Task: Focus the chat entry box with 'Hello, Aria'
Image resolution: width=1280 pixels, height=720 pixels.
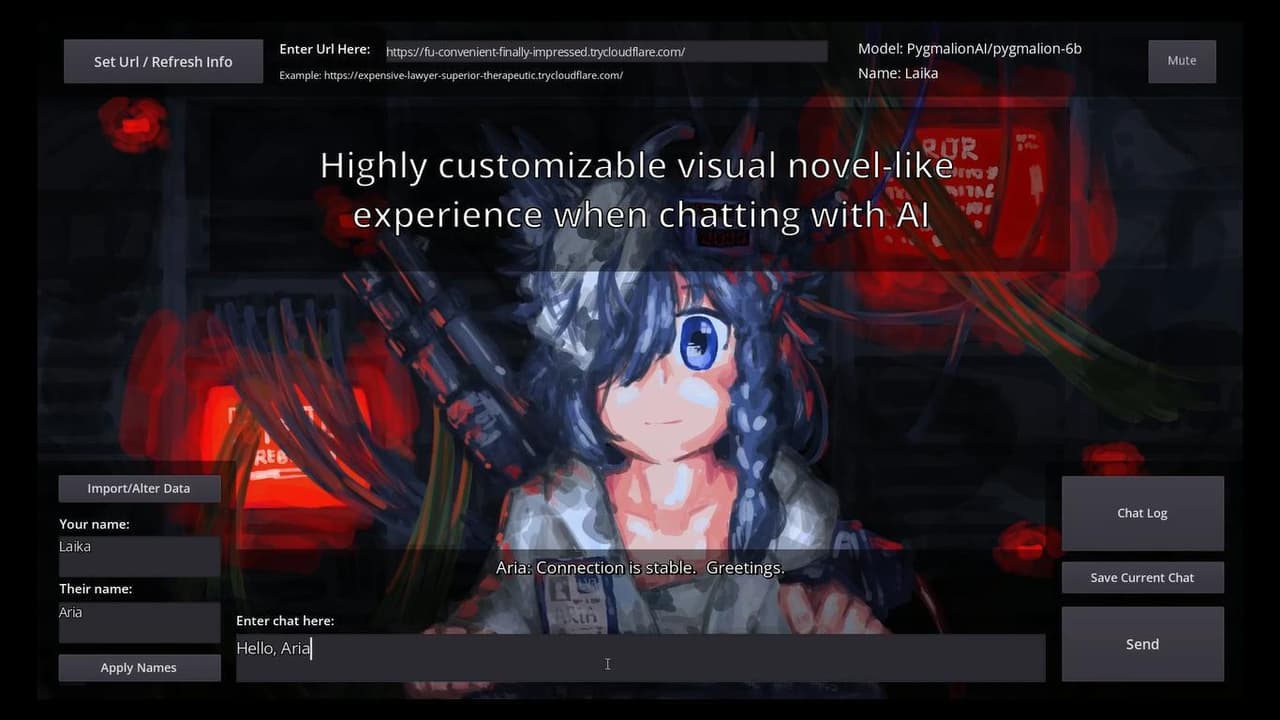Action: click(640, 658)
